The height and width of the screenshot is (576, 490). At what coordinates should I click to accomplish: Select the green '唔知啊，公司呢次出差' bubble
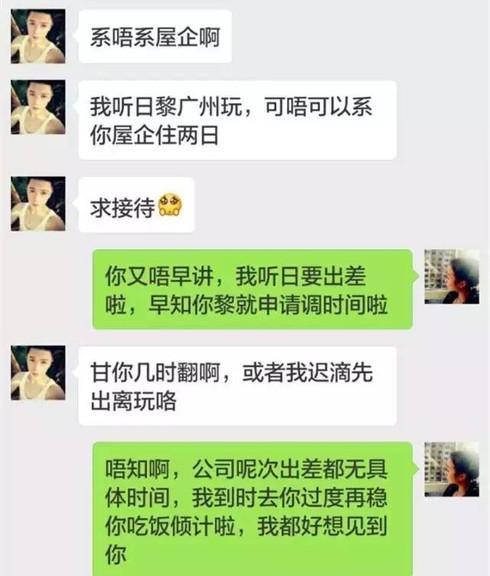tap(253, 509)
